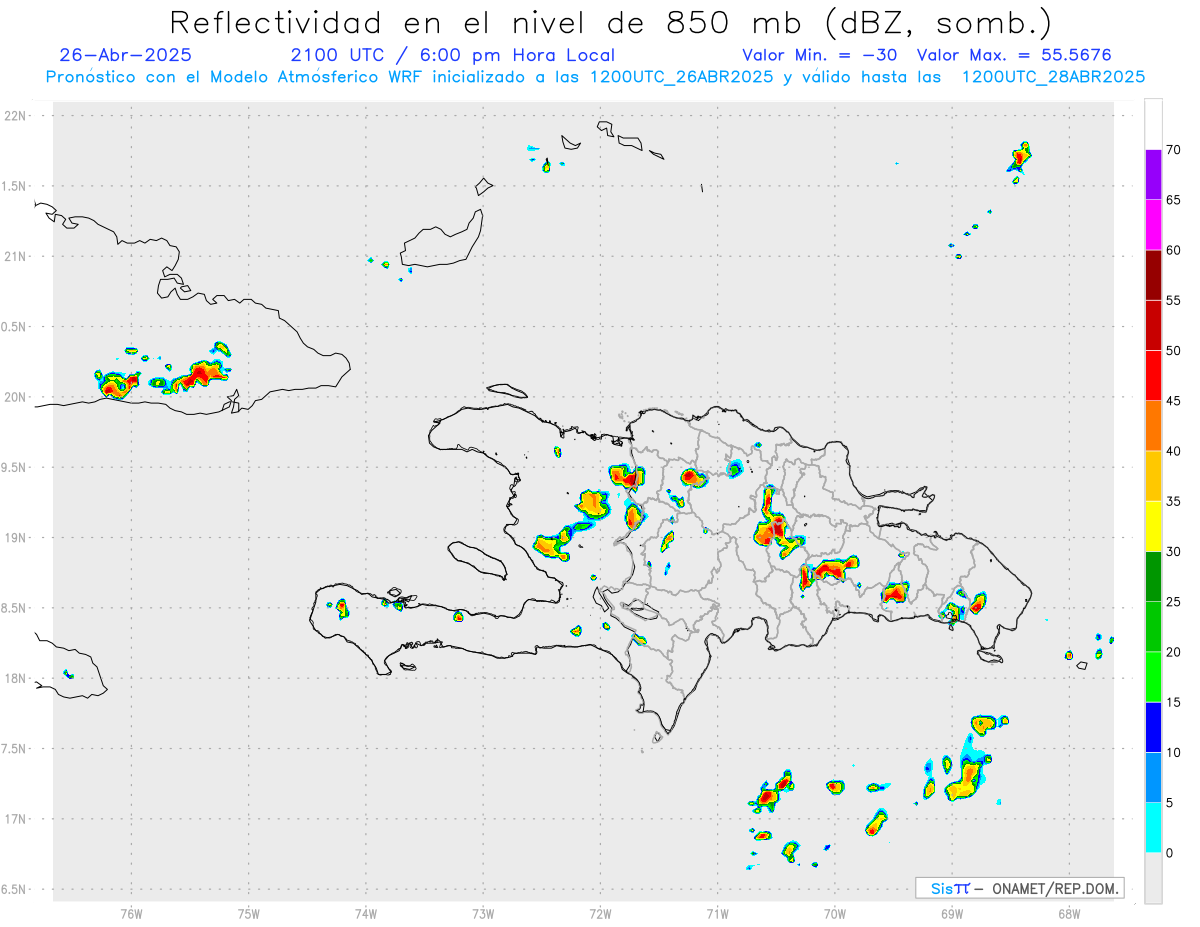This screenshot has height=927, width=1200.
Task: Click the colorbar value label '60'
Action: click(1173, 250)
